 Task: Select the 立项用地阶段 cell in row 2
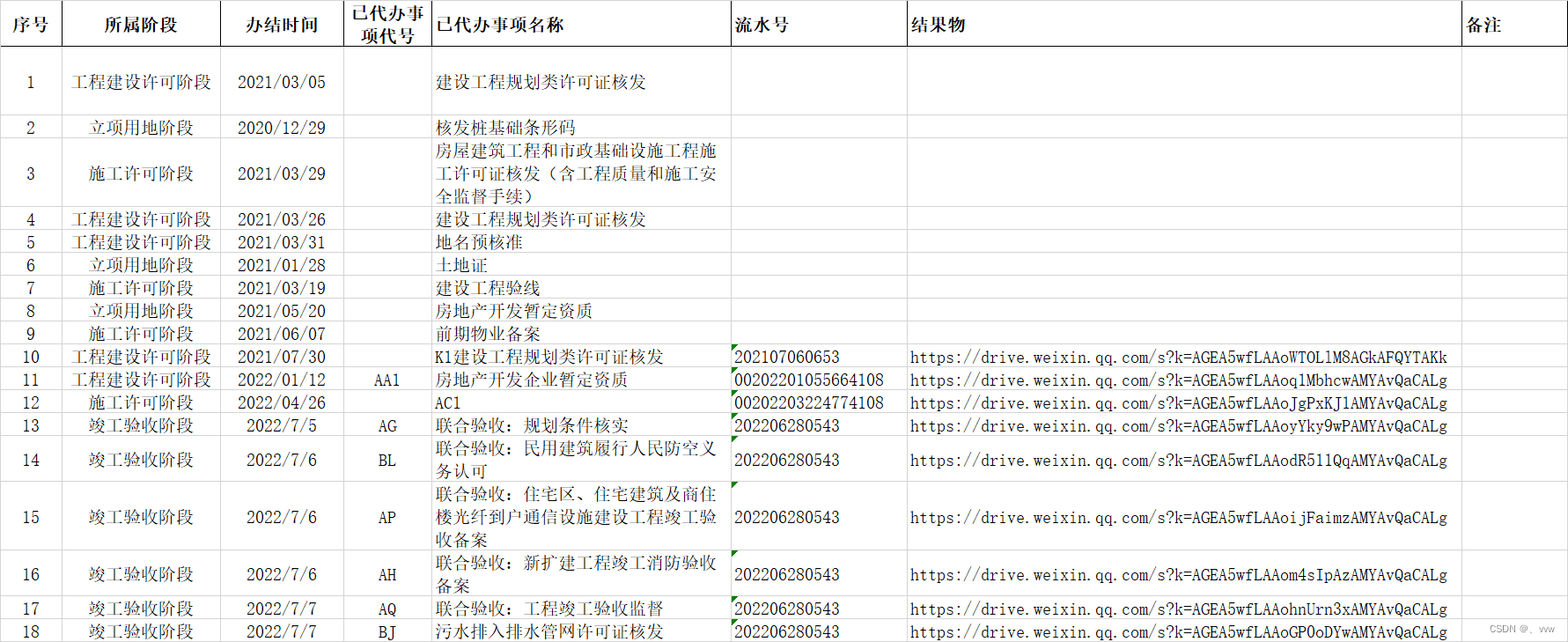tap(141, 127)
